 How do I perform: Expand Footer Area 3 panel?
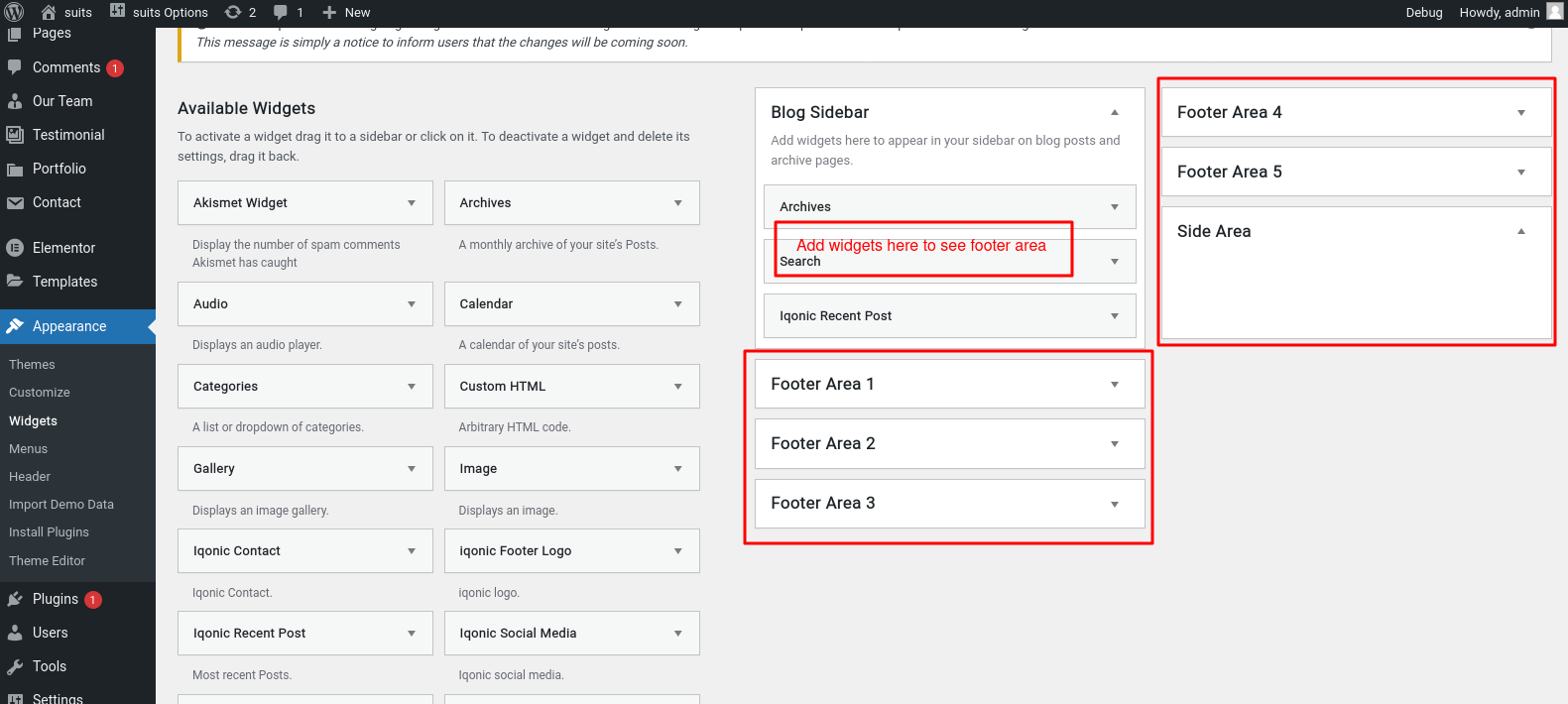click(x=950, y=503)
